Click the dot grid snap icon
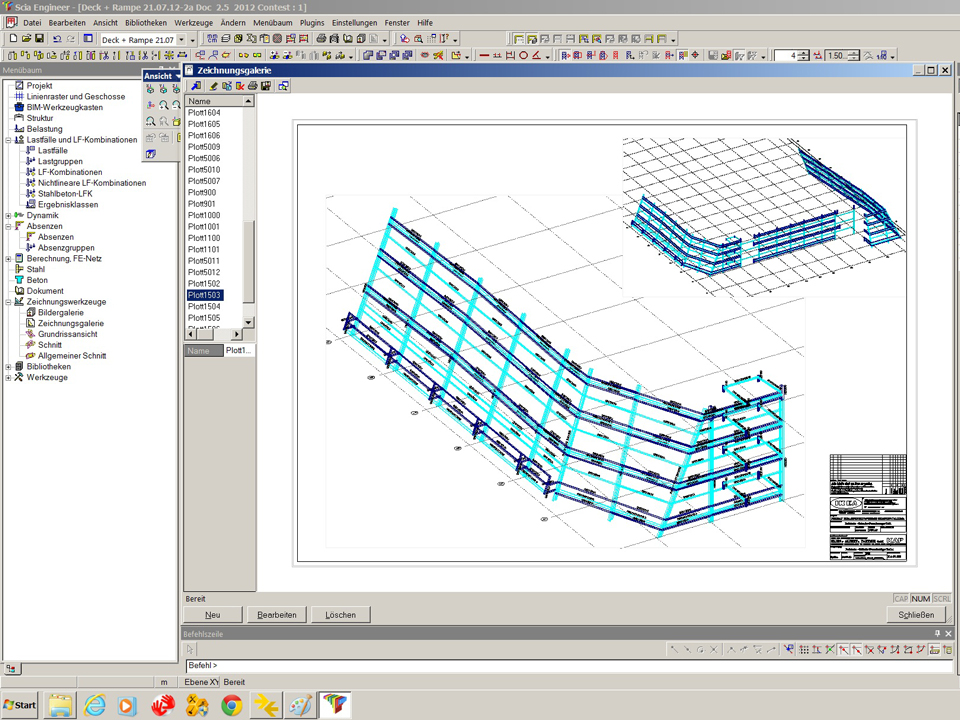Screen dimensions: 960x720 pyautogui.click(x=803, y=650)
